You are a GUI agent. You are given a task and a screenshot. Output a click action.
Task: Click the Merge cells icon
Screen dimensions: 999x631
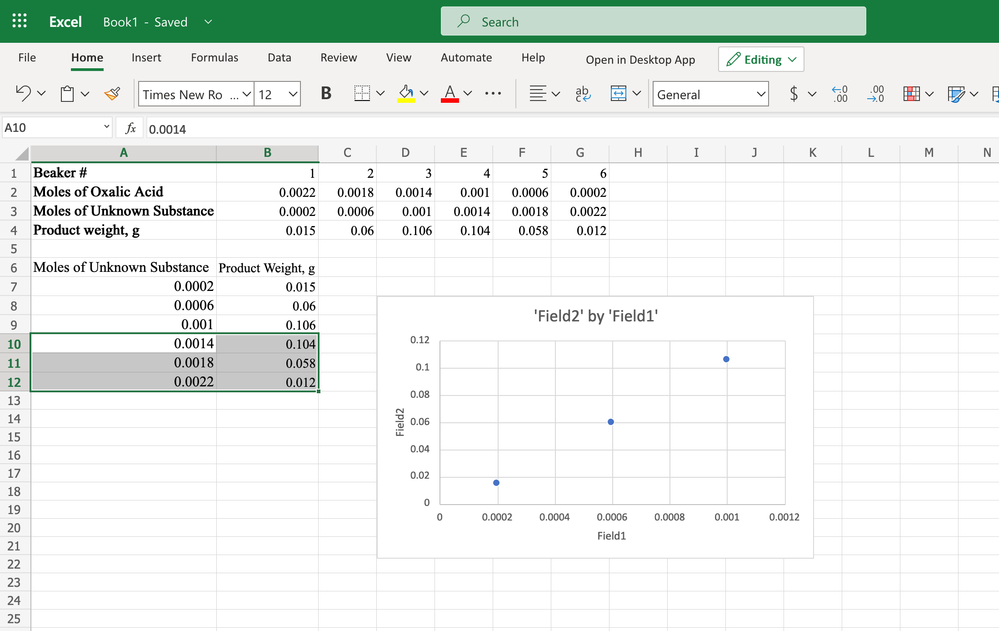pyautogui.click(x=618, y=94)
